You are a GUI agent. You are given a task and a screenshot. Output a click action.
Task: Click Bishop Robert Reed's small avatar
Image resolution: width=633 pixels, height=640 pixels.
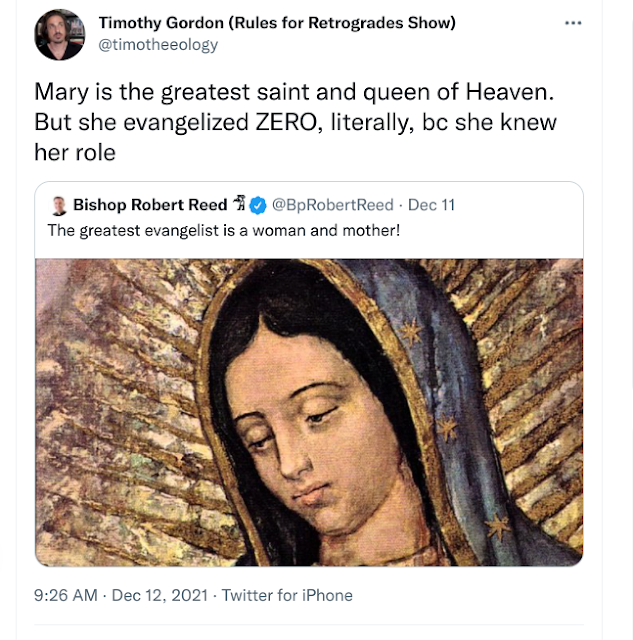59,205
